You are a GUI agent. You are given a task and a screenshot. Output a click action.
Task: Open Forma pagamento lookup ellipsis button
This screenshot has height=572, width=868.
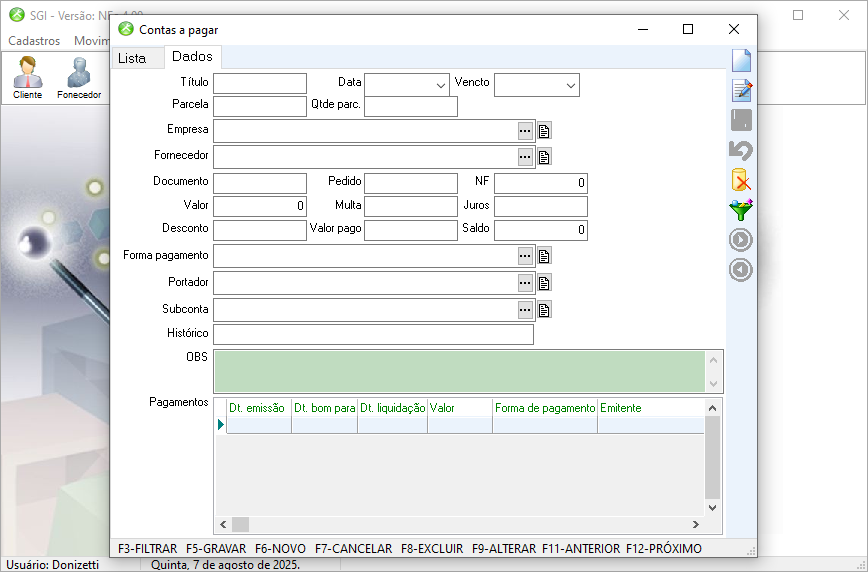click(525, 256)
